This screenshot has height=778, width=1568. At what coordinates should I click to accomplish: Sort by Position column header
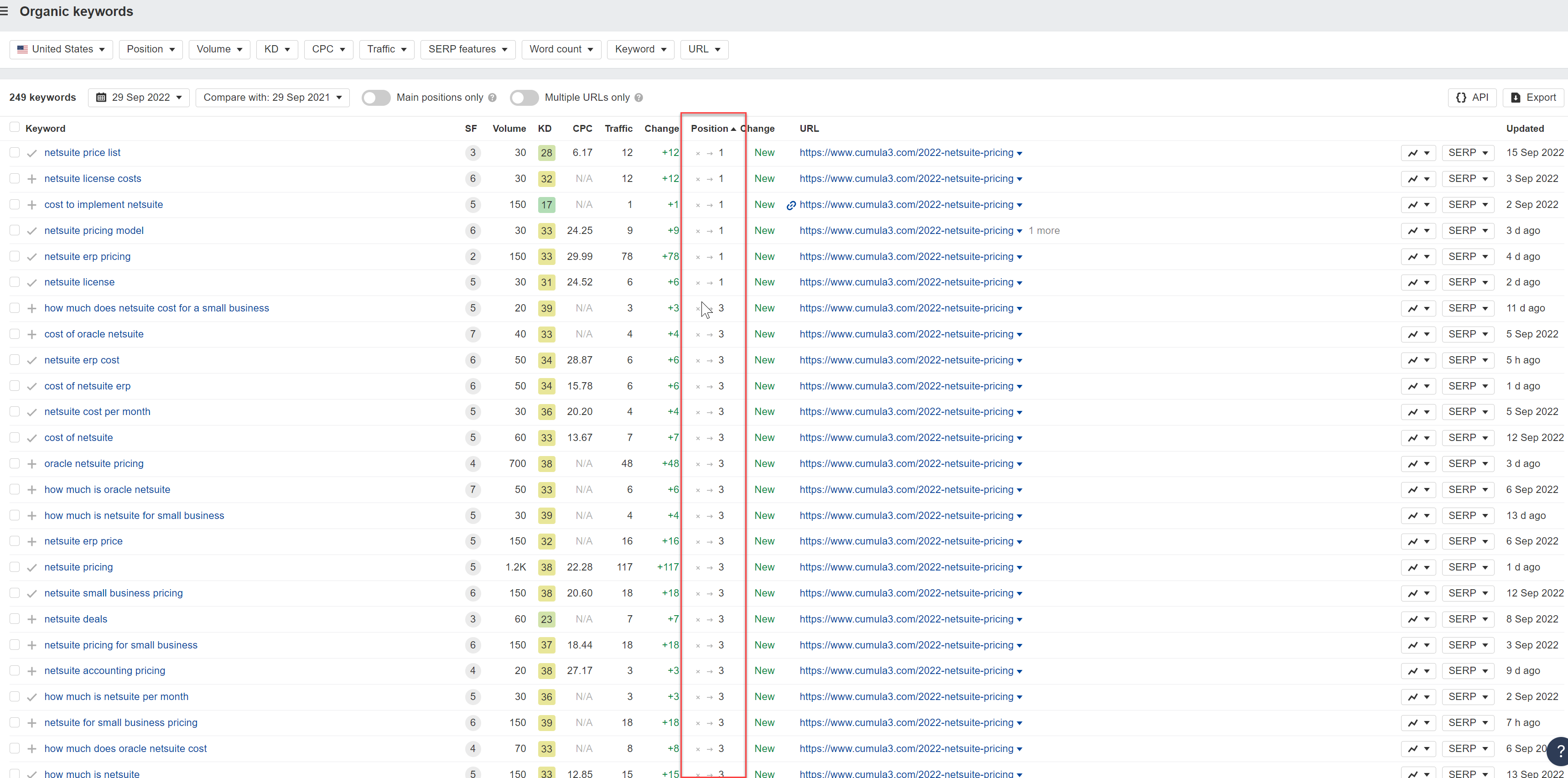point(713,129)
